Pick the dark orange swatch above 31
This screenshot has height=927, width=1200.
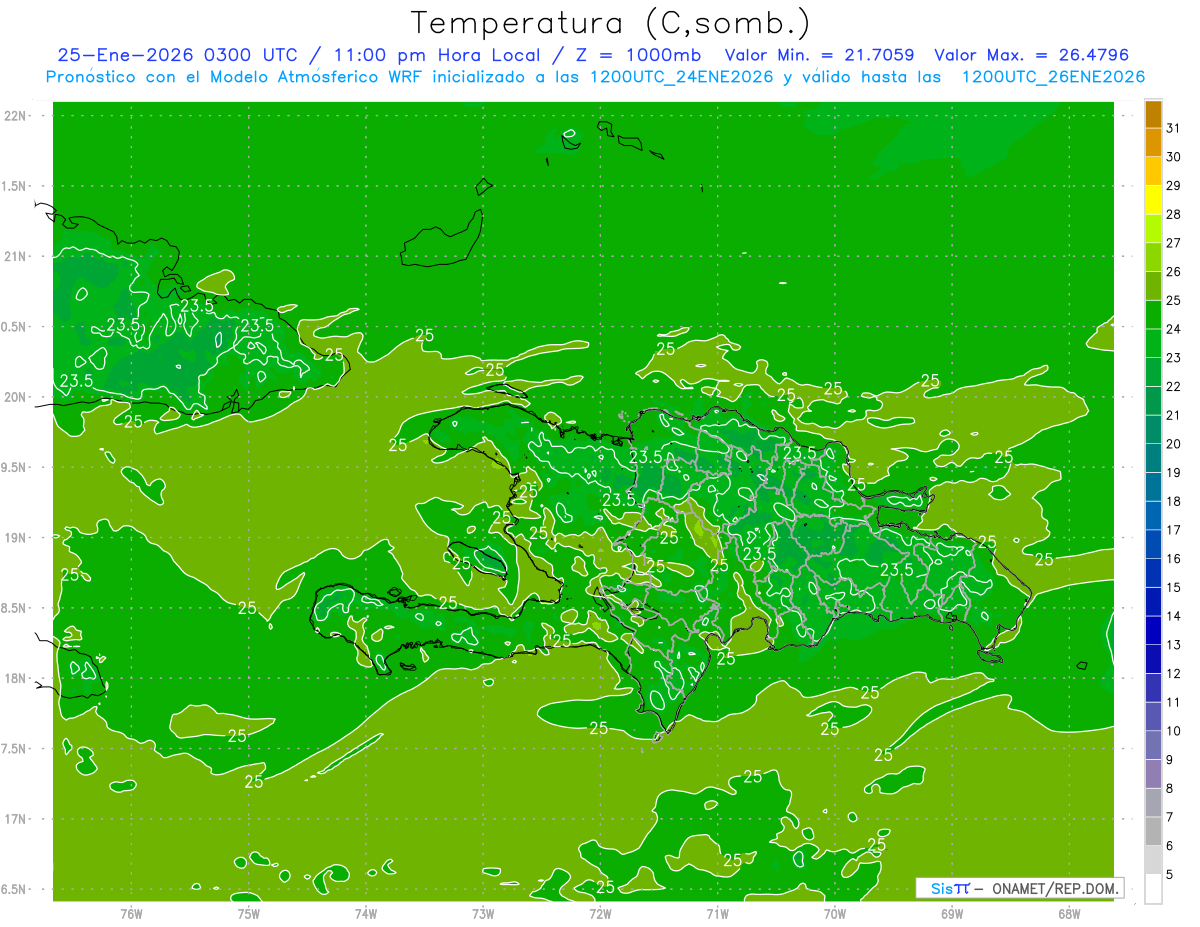1153,114
